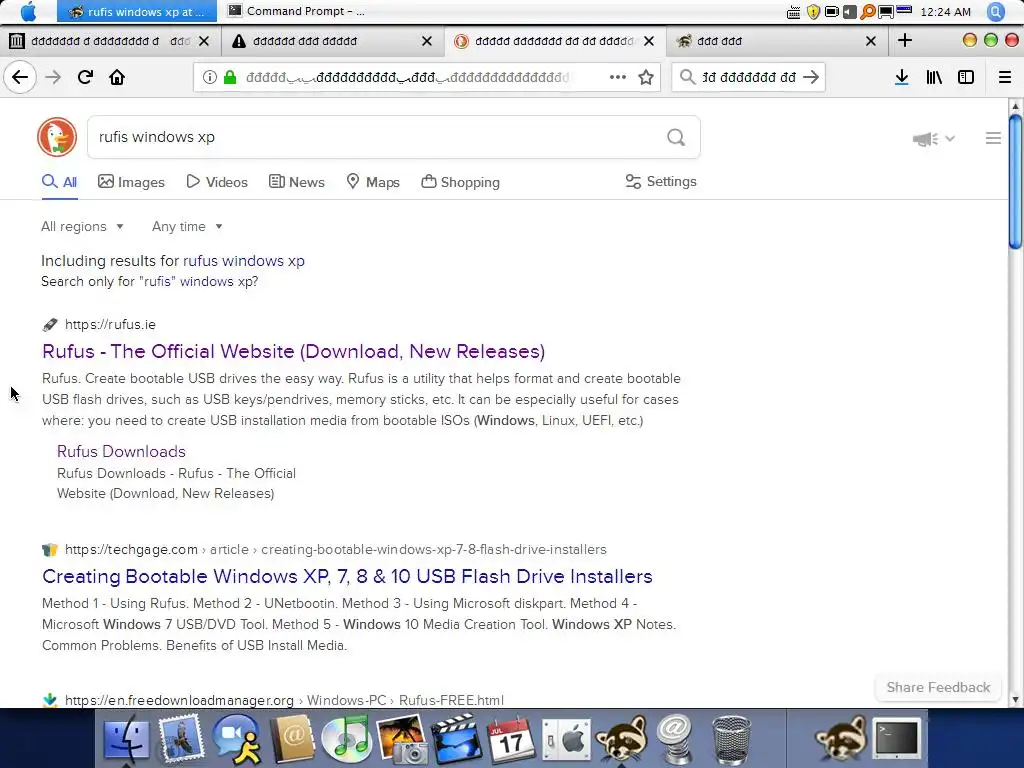Viewport: 1024px width, 768px height.
Task: Show site information via the info icon
Action: (x=209, y=77)
